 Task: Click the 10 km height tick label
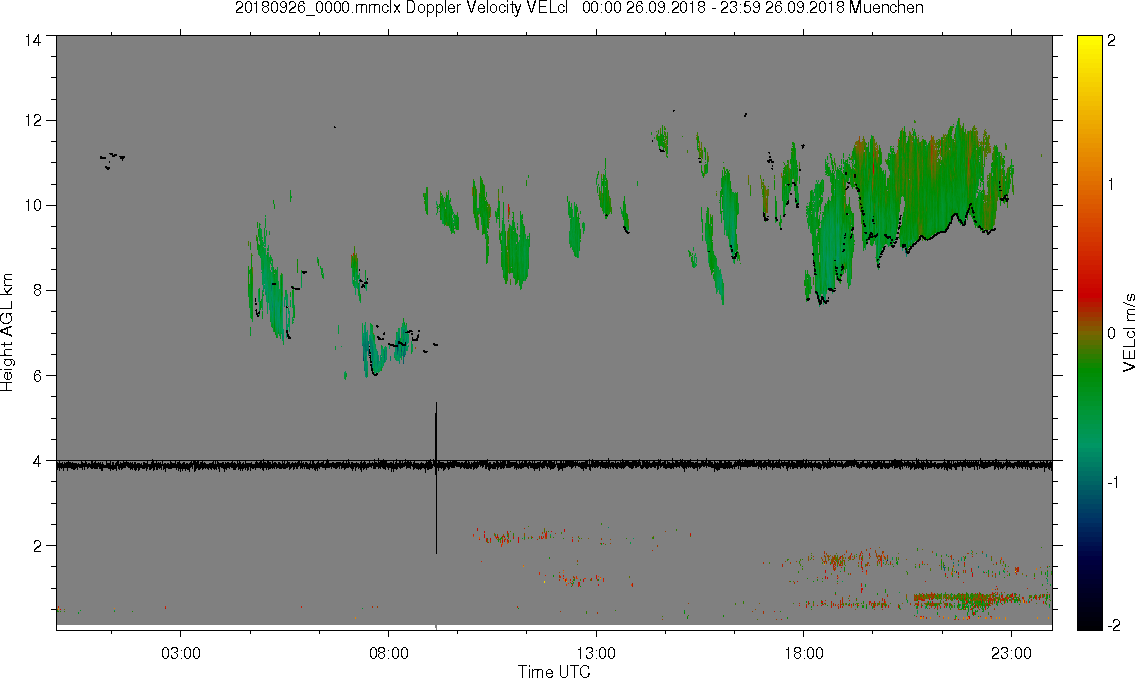click(33, 205)
